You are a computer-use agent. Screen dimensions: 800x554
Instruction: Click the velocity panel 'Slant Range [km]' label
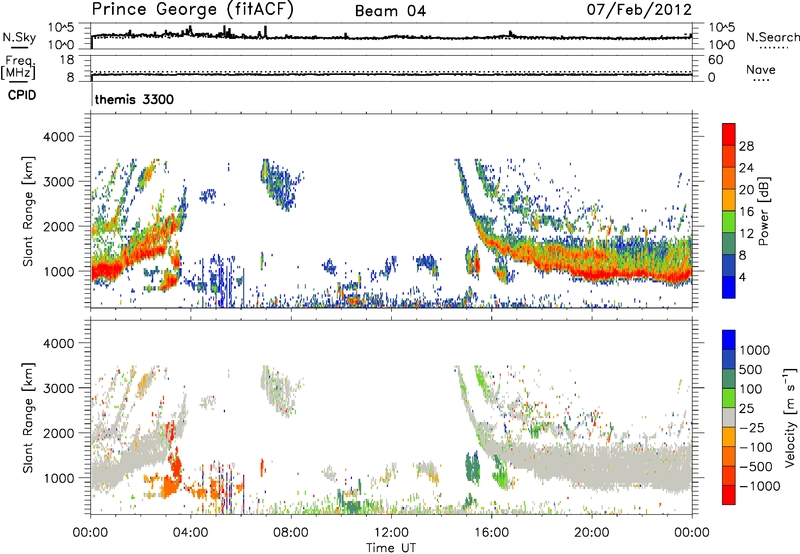(x=28, y=418)
